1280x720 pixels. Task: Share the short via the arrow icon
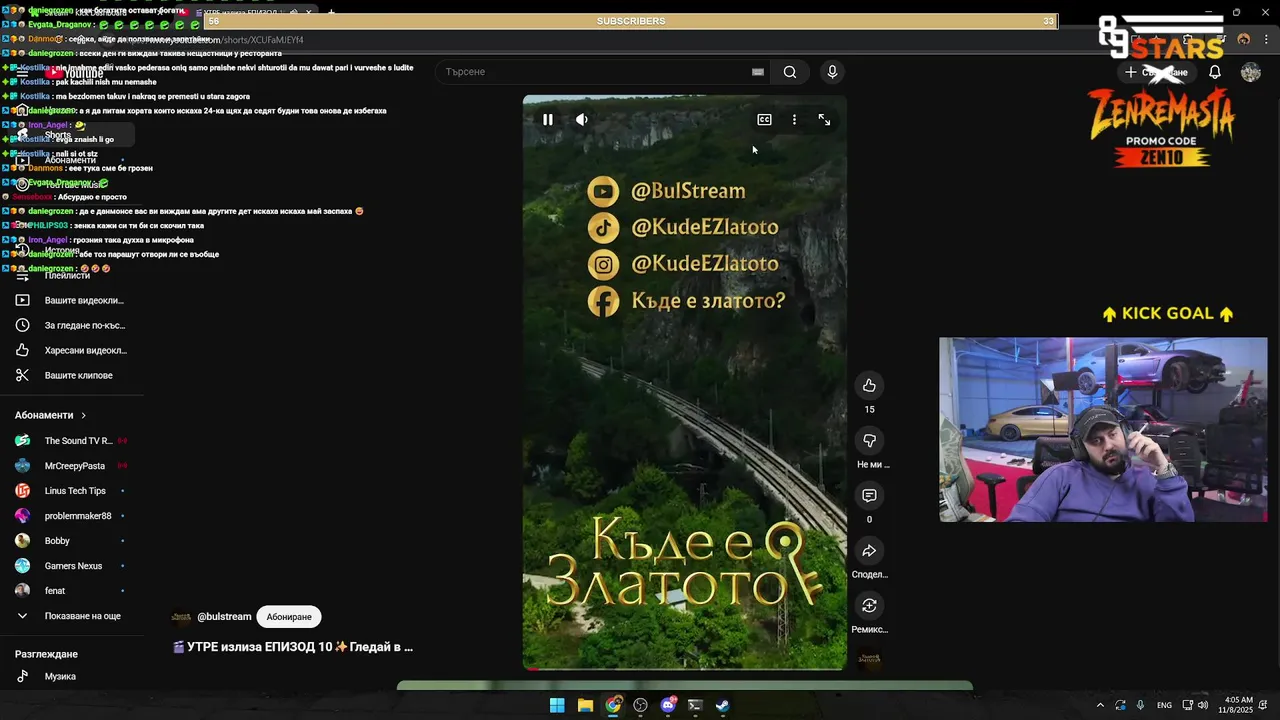point(869,551)
